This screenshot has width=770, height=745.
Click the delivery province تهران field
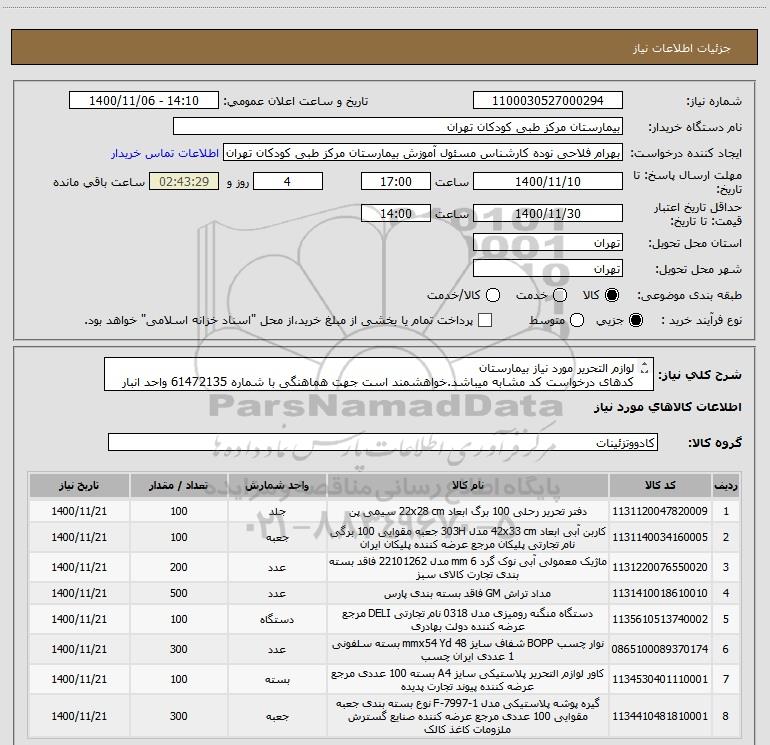pyautogui.click(x=548, y=243)
